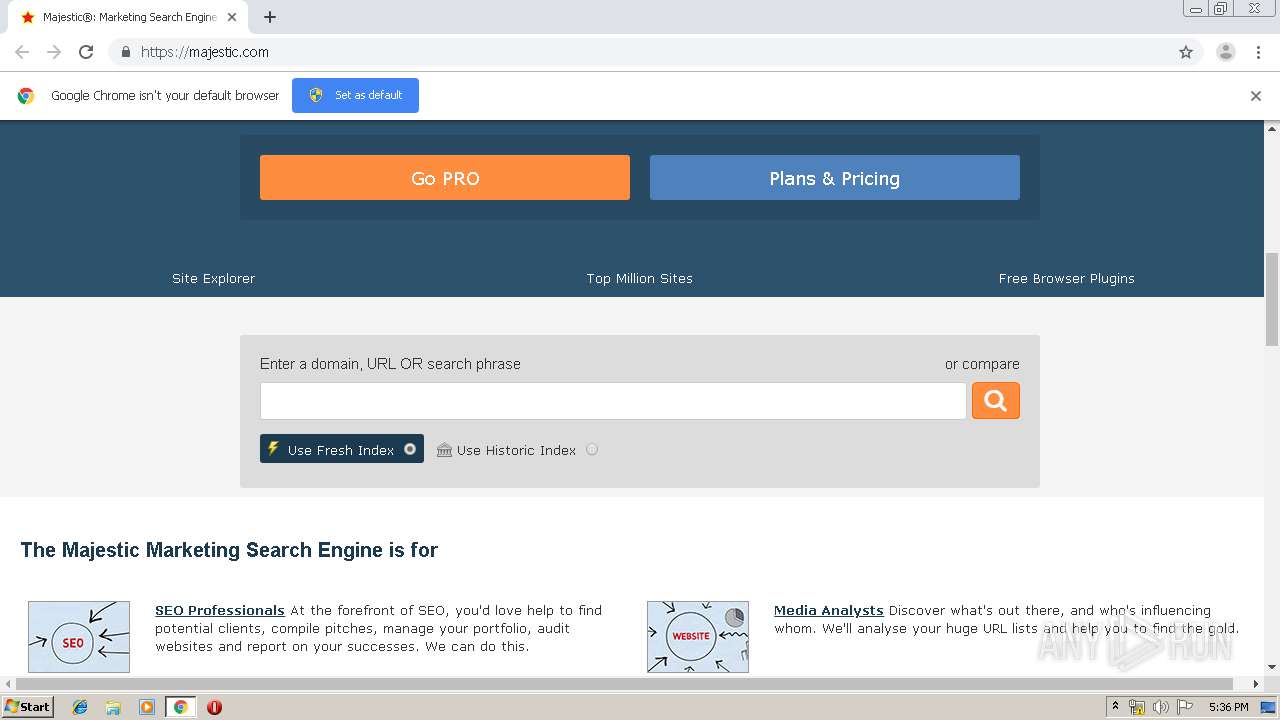Show hidden system tray icons

[1116, 707]
